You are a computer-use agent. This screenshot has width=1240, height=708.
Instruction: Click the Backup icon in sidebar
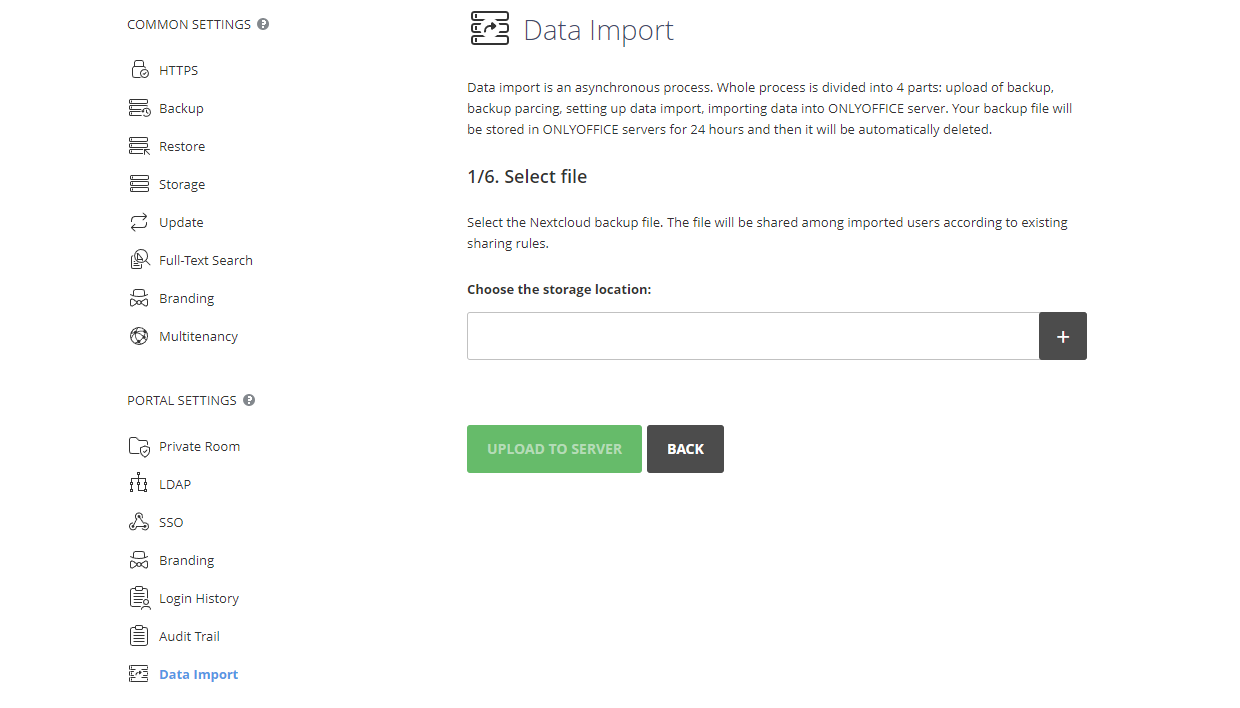pos(139,108)
